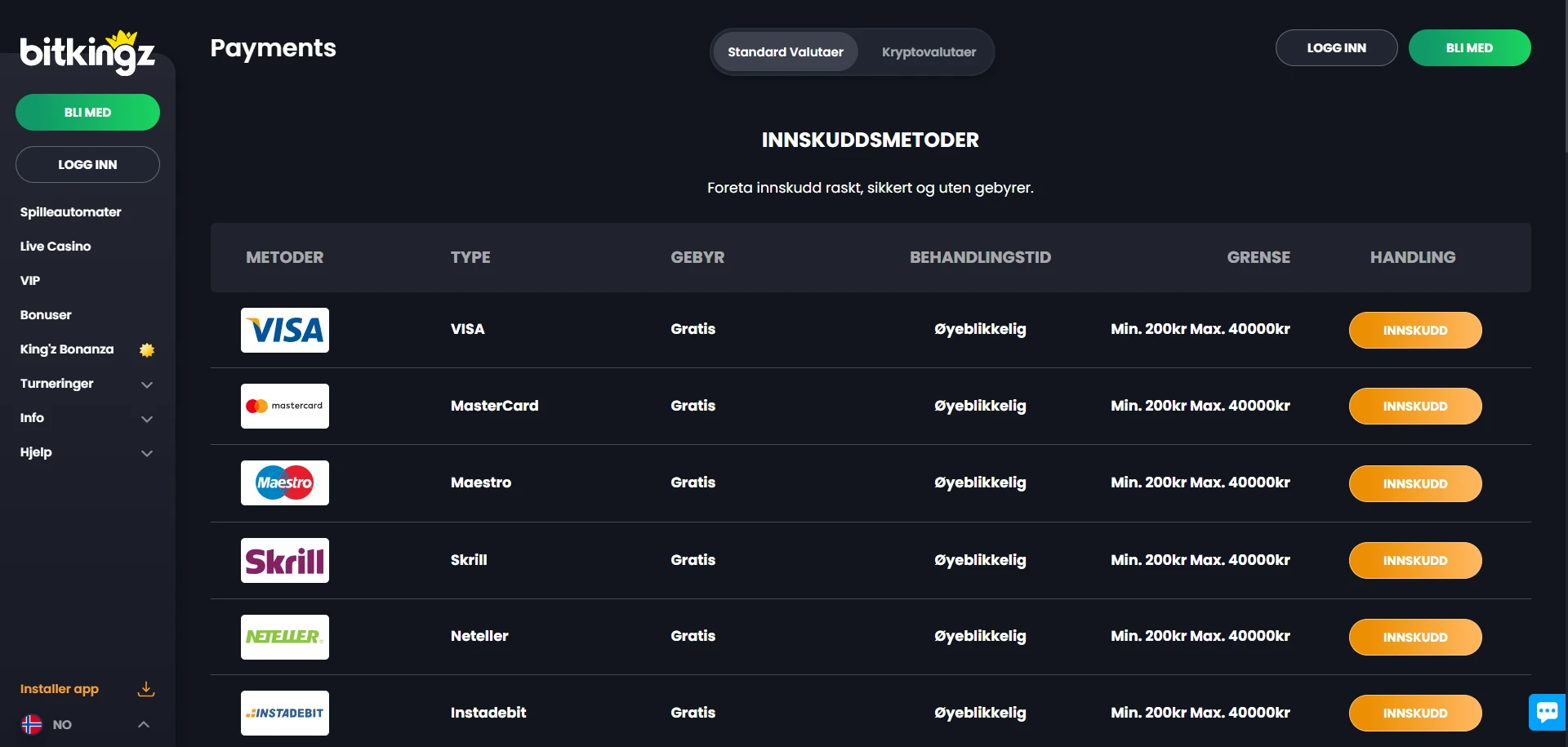Click the Neteller logo
Screen dimensions: 1568x747
[x=285, y=637]
